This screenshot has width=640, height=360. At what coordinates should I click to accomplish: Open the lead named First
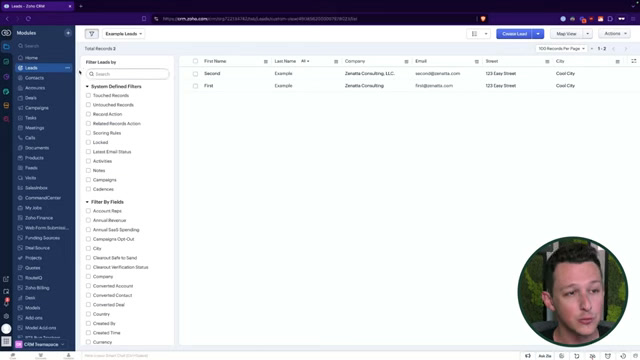pos(209,86)
